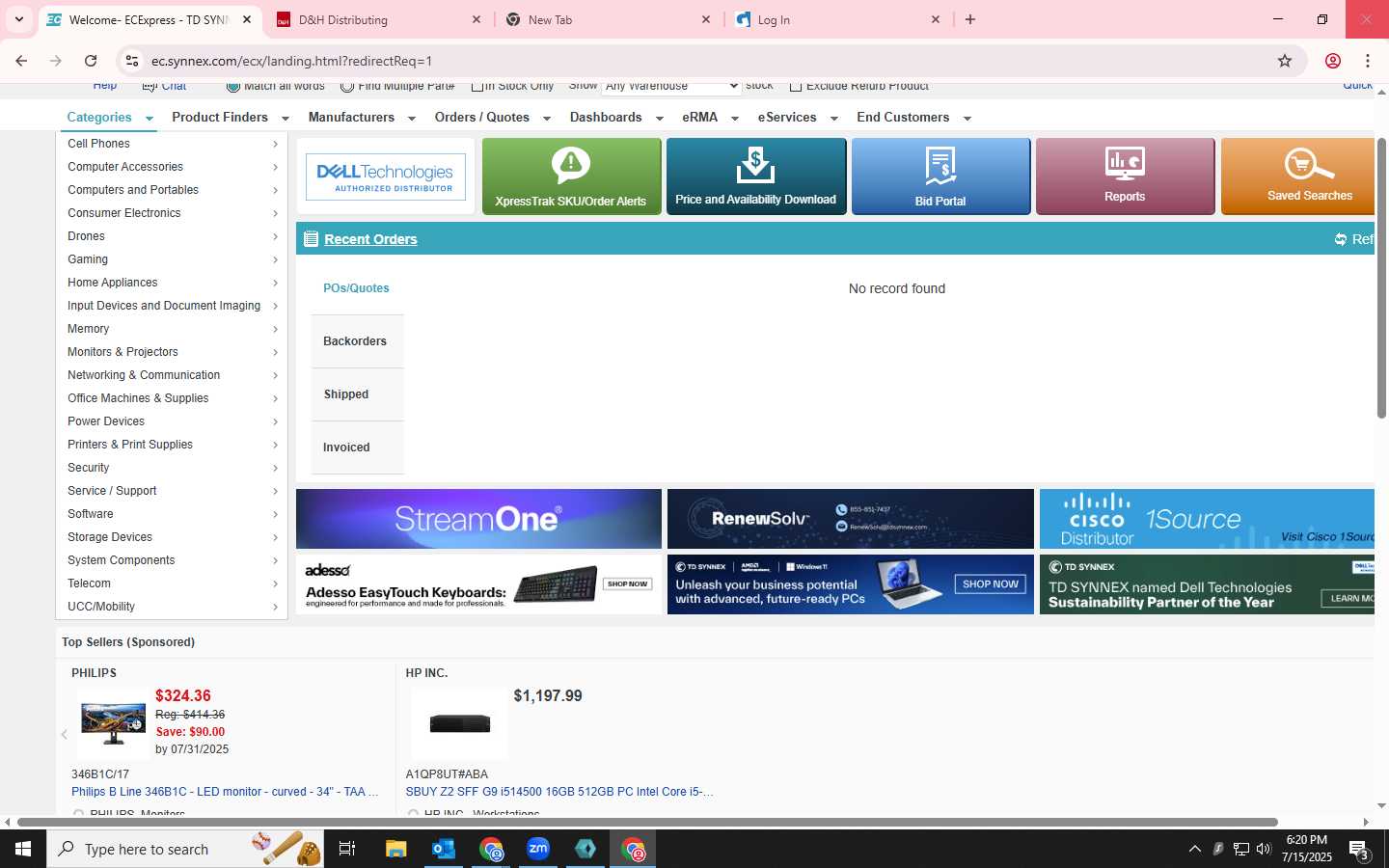Click the StreamOne banner

click(478, 519)
